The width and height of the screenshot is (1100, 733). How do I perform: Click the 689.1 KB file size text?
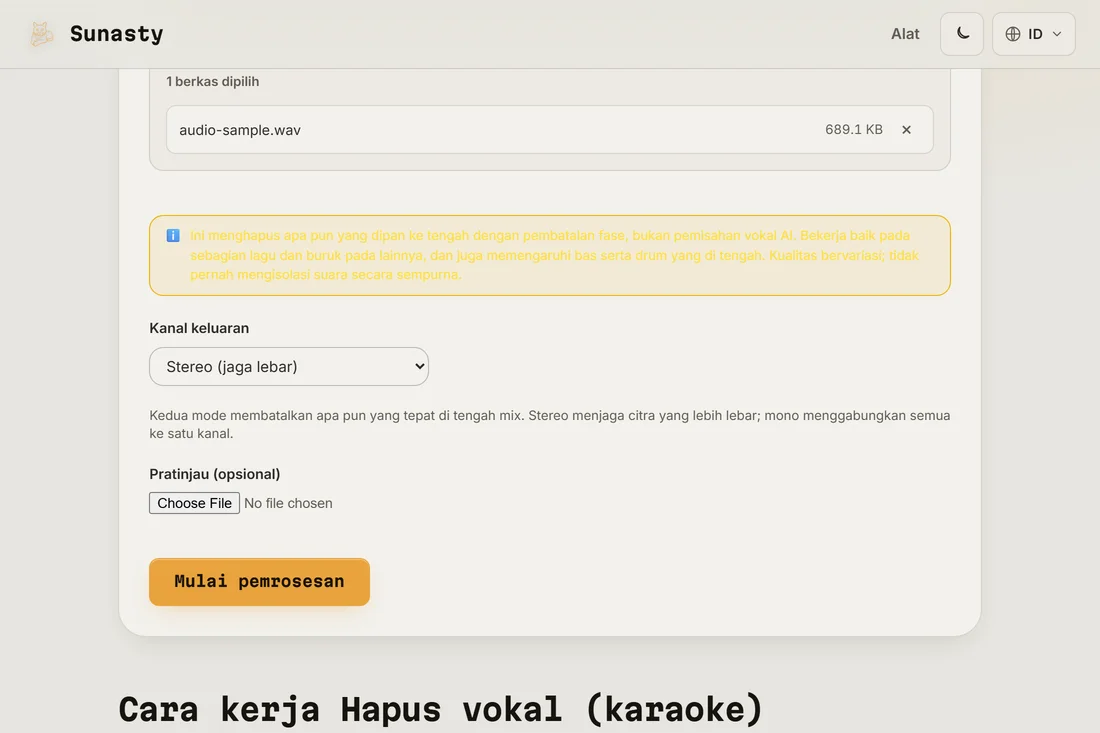(854, 130)
